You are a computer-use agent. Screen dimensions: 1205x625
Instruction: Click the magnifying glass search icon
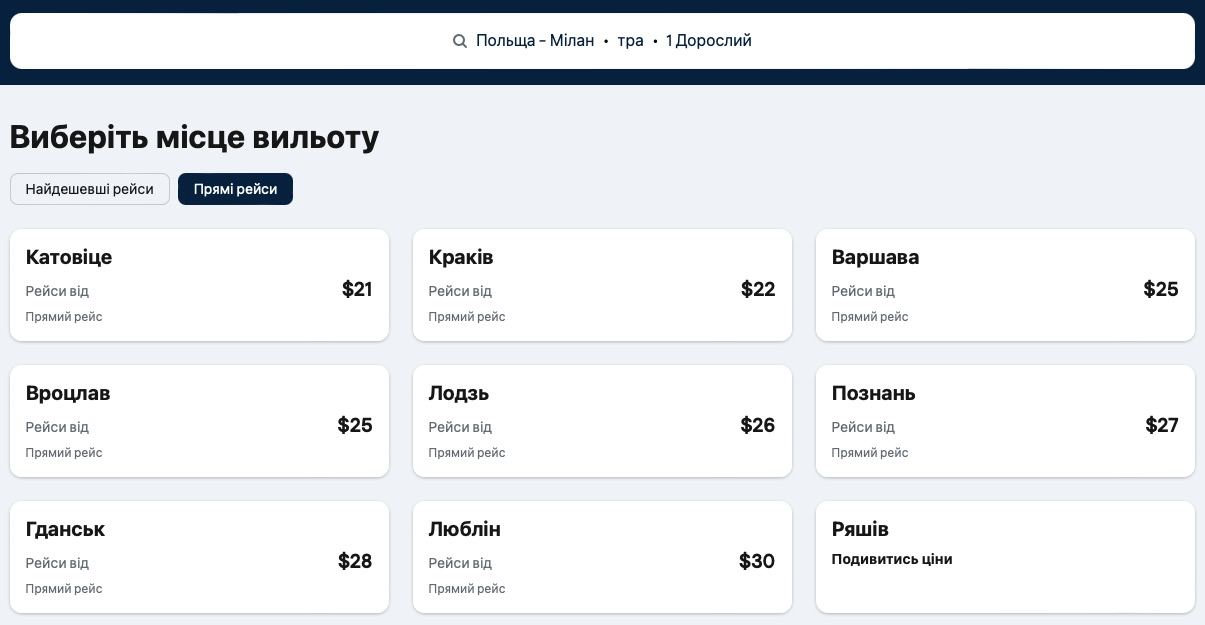click(460, 40)
